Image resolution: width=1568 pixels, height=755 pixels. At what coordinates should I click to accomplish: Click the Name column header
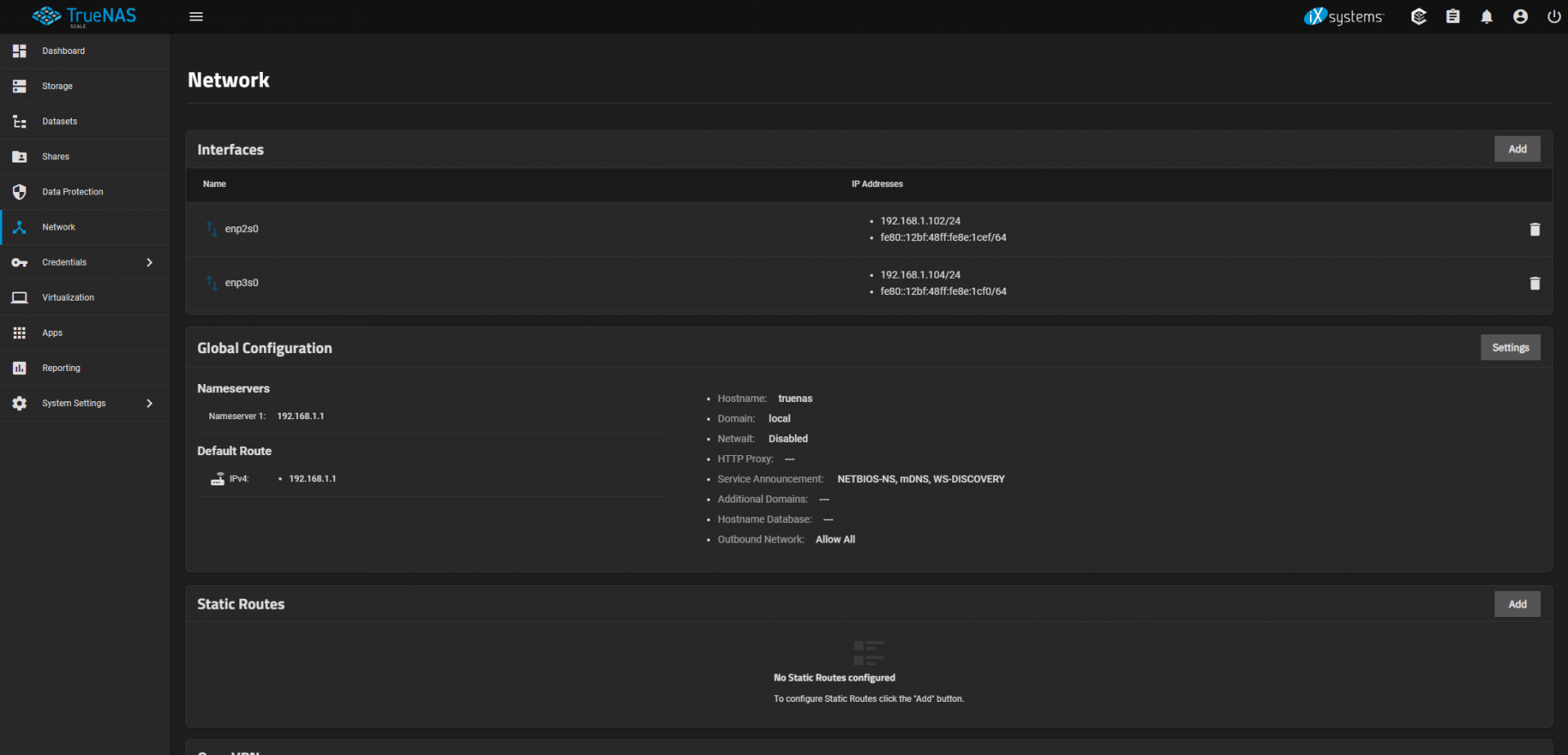pos(215,184)
